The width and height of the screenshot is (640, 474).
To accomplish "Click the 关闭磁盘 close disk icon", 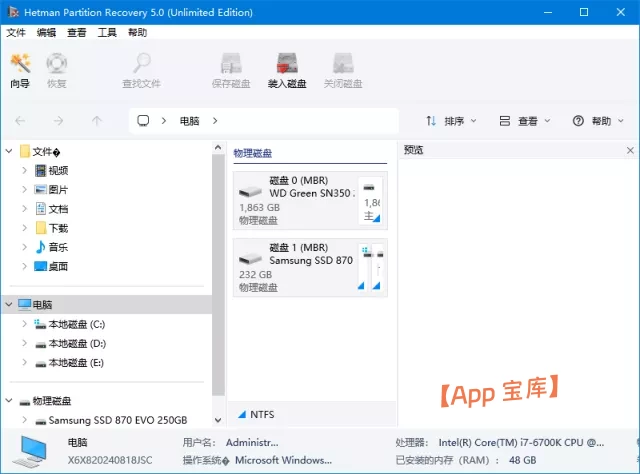I will [343, 70].
